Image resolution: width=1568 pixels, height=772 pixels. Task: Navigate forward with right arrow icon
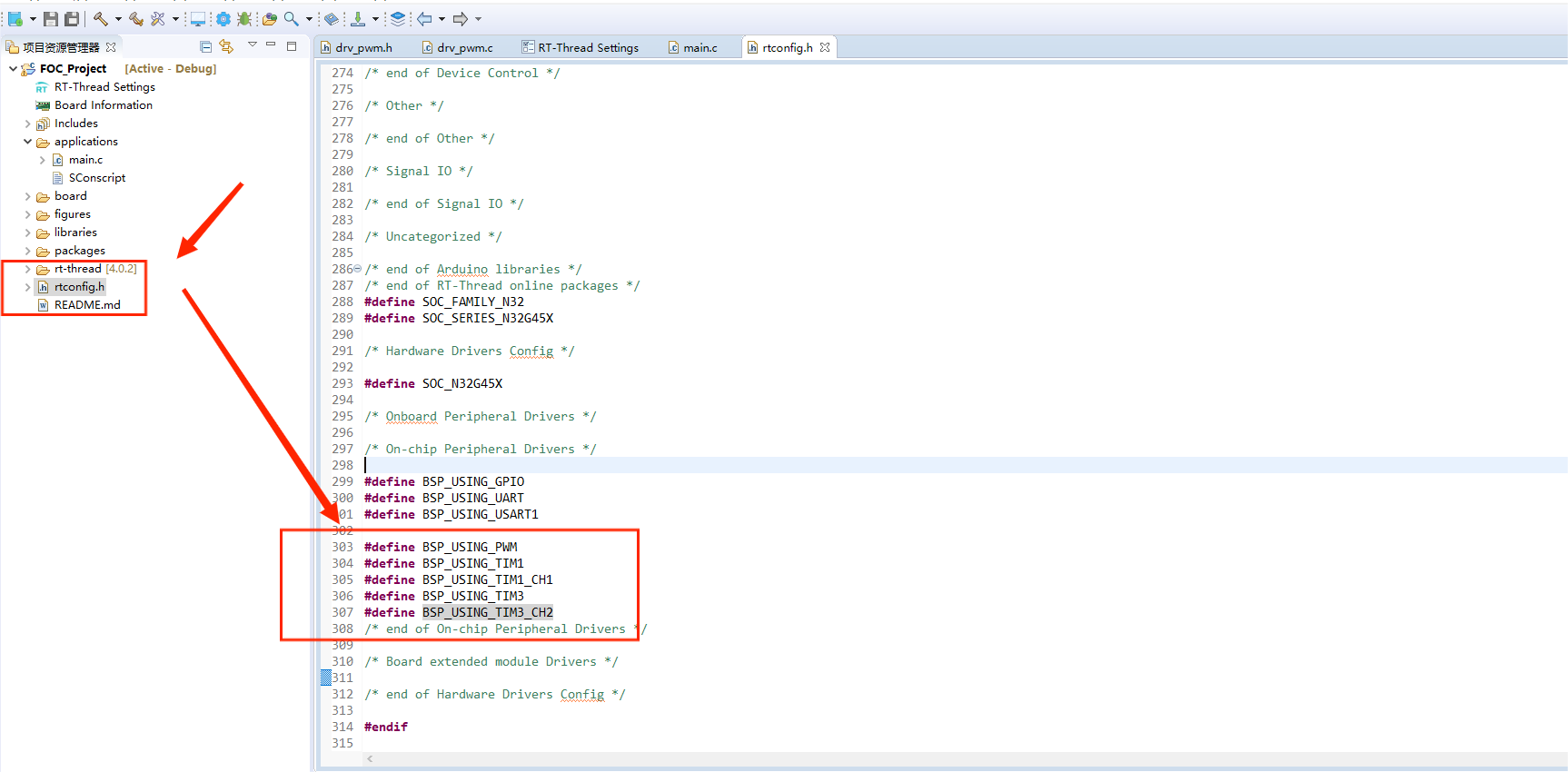(461, 18)
